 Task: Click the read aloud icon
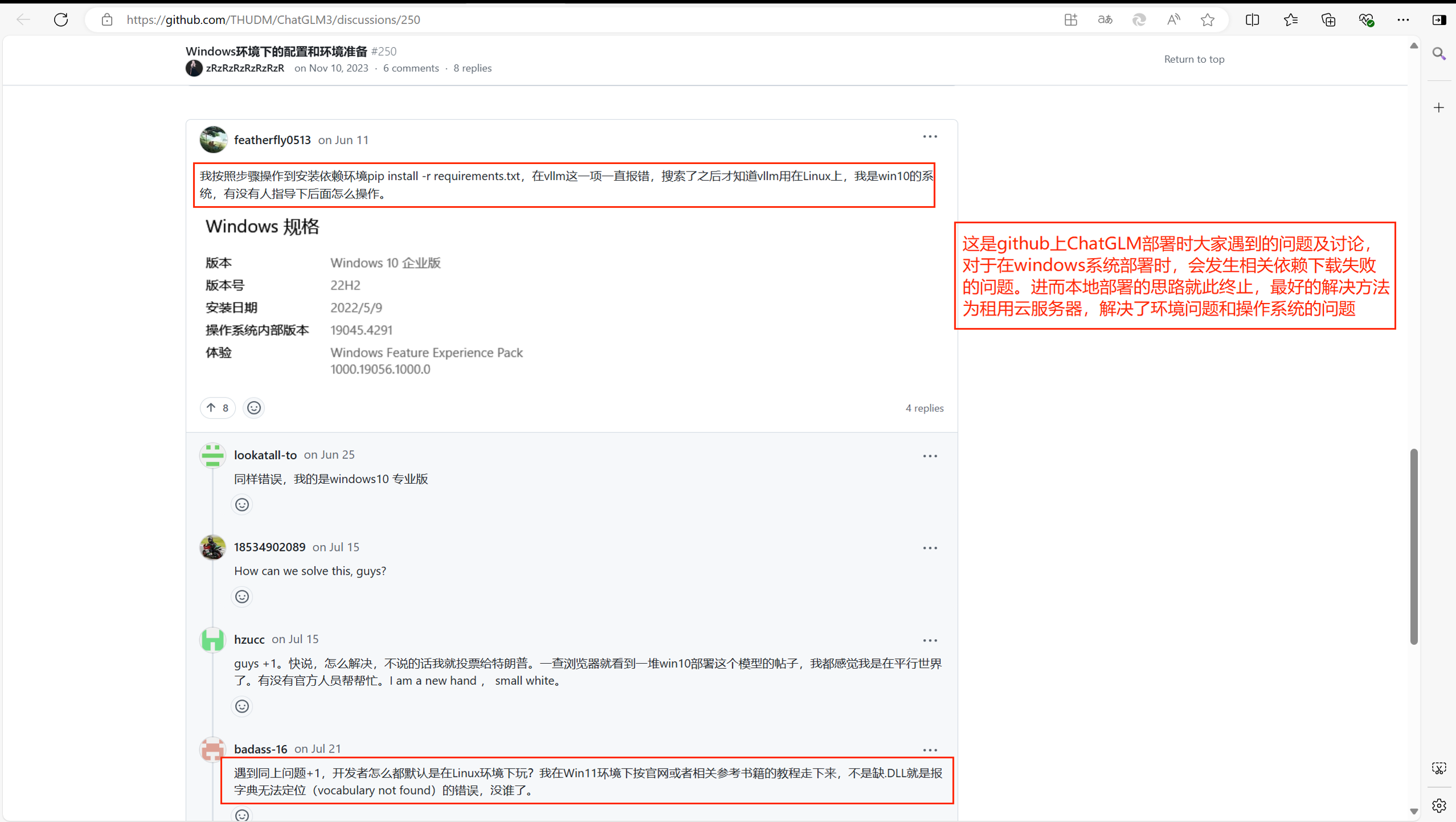click(x=1173, y=20)
